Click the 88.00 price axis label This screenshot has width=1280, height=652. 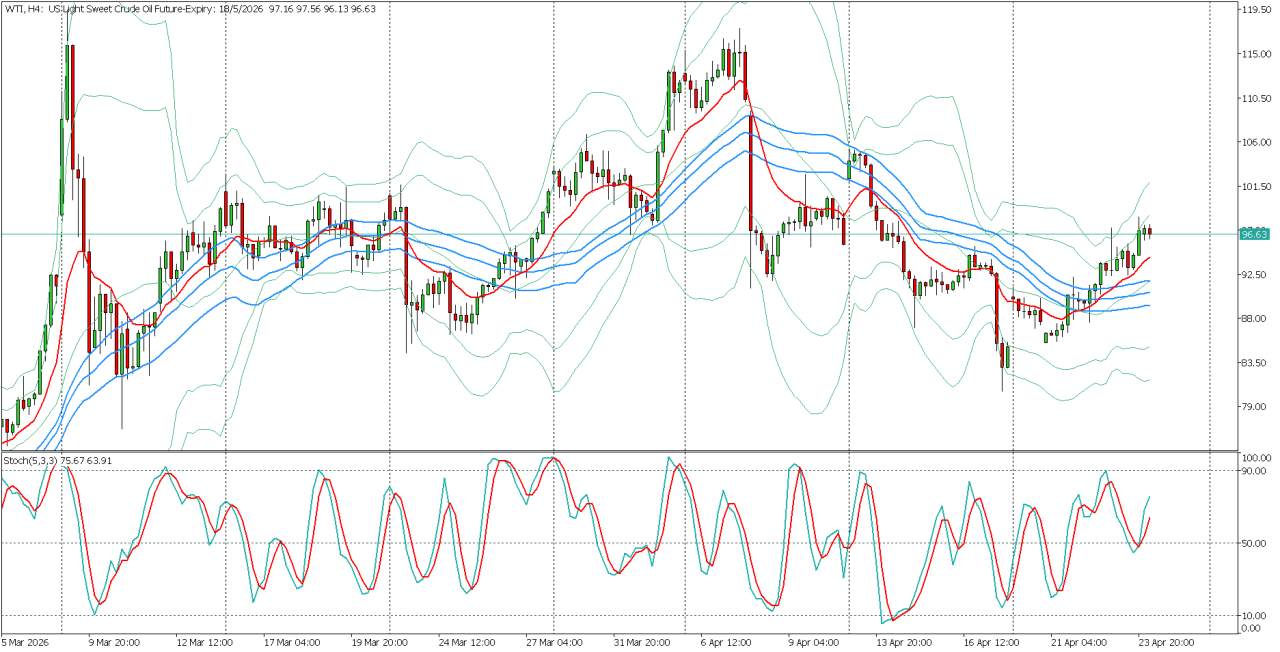(x=1254, y=318)
